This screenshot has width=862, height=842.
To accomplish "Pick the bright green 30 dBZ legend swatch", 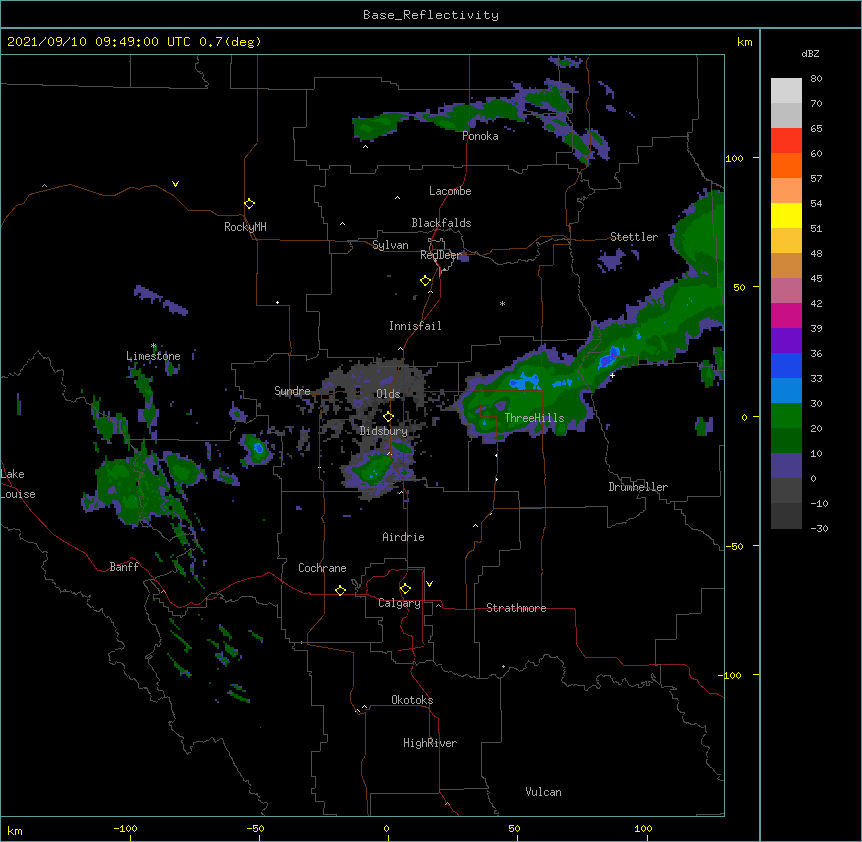I will coord(786,416).
